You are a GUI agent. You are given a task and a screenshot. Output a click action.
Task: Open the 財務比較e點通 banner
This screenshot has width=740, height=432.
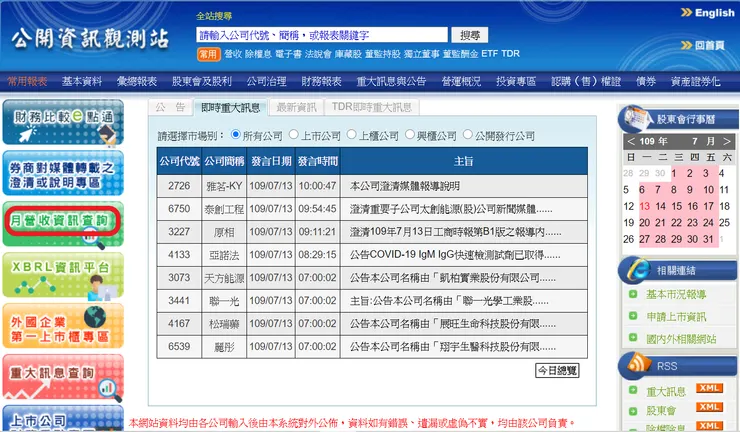point(63,122)
